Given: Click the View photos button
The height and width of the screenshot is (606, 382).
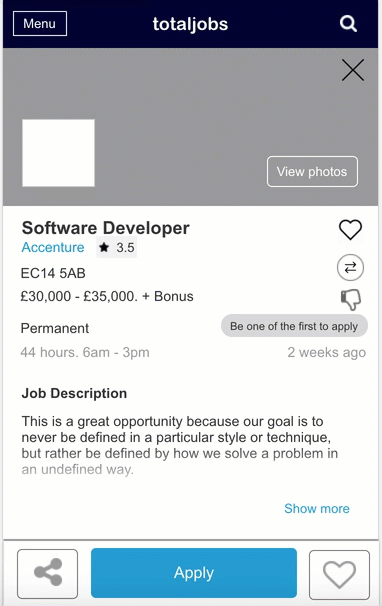Looking at the screenshot, I should [x=312, y=172].
